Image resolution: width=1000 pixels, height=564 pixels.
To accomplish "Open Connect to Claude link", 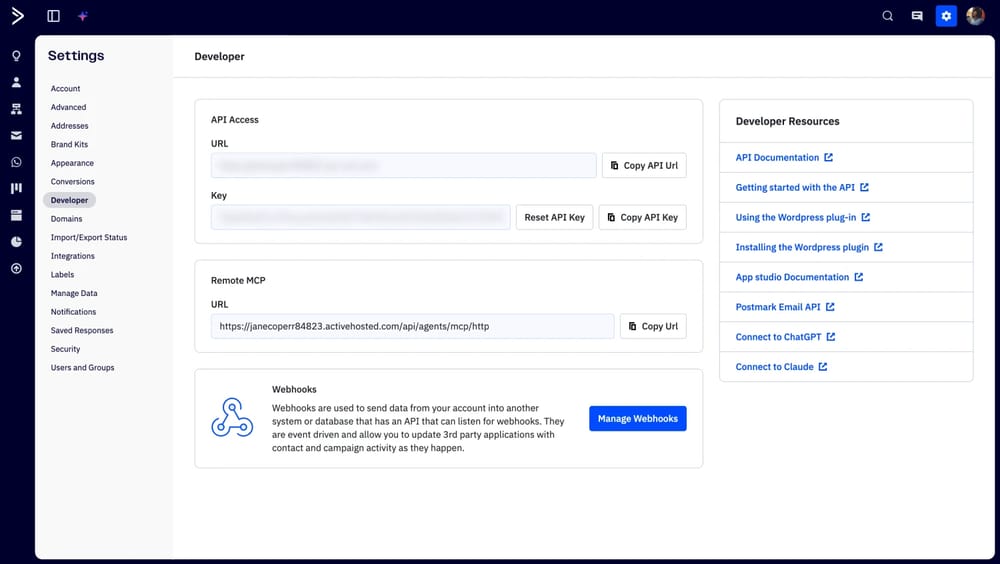I will pos(774,367).
